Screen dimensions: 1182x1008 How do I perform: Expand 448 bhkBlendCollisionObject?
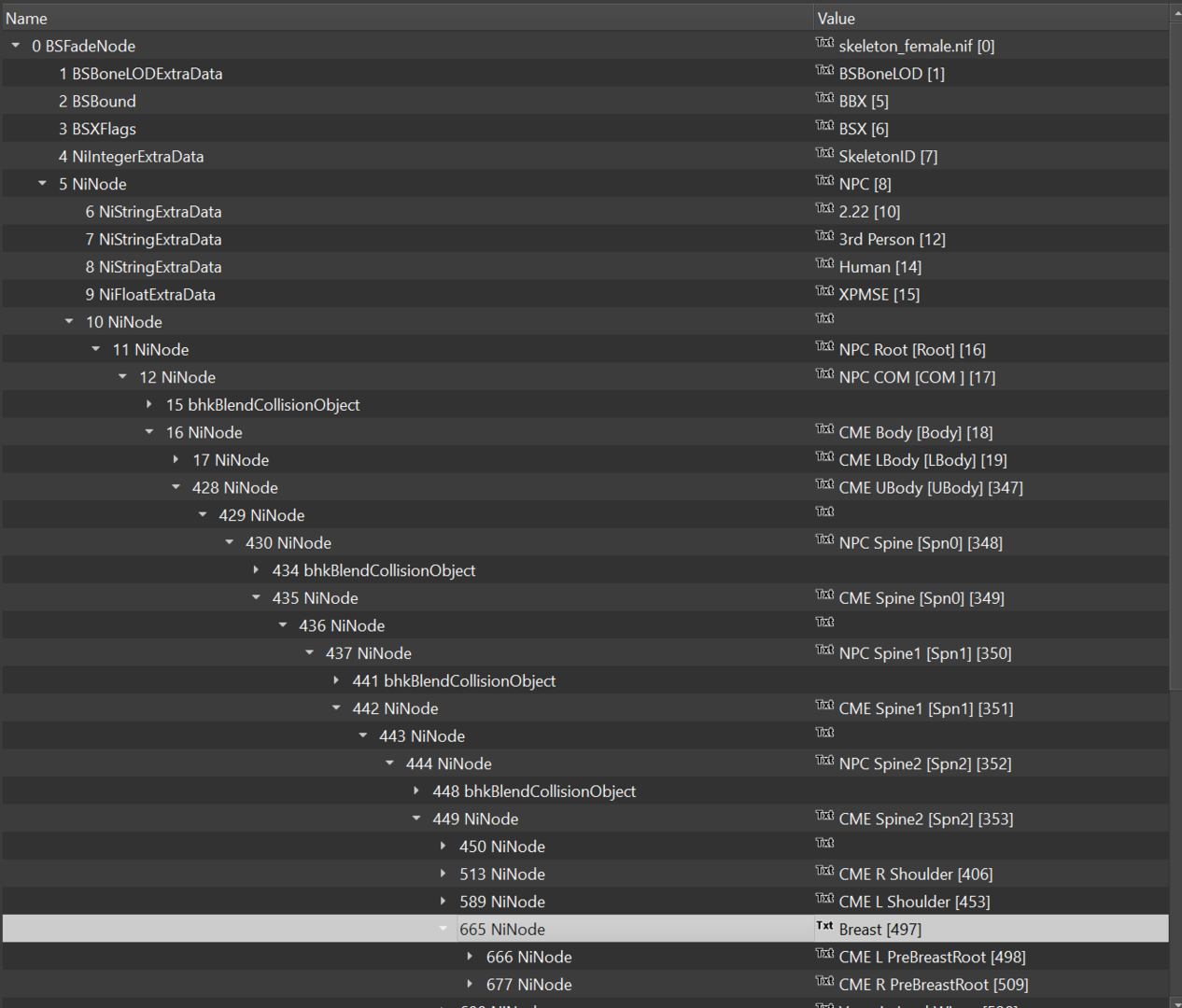(x=416, y=791)
